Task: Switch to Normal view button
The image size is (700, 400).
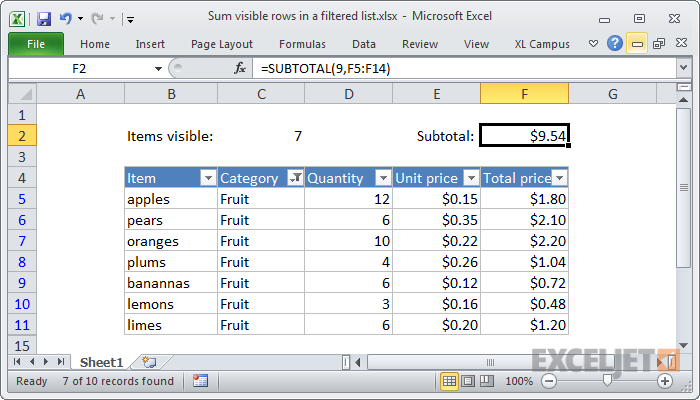Action: 449,381
